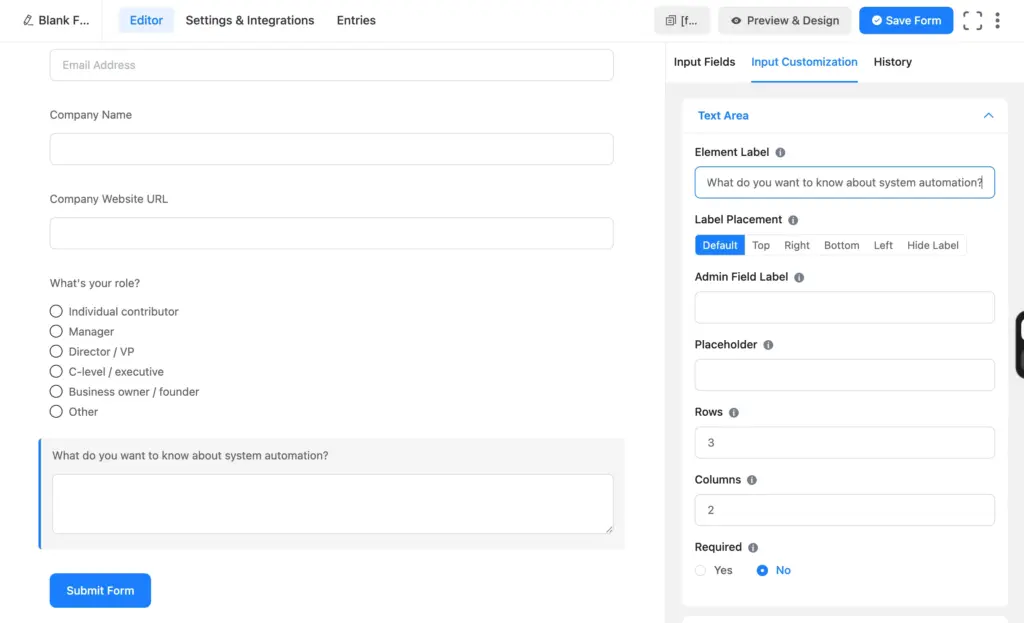Set label placement to Left
The width and height of the screenshot is (1024, 623).
pyautogui.click(x=883, y=246)
